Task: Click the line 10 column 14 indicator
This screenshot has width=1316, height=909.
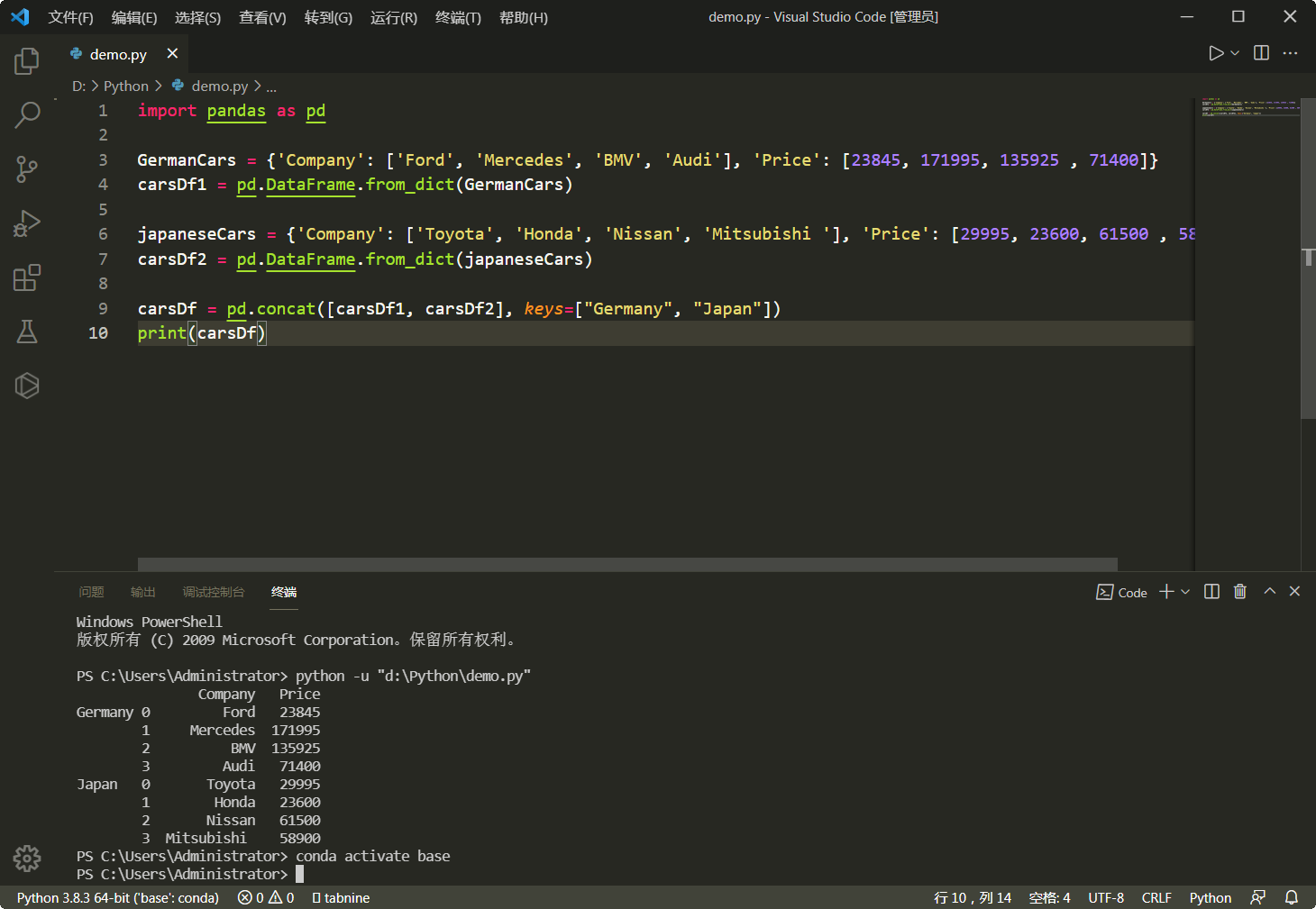Action: (973, 898)
